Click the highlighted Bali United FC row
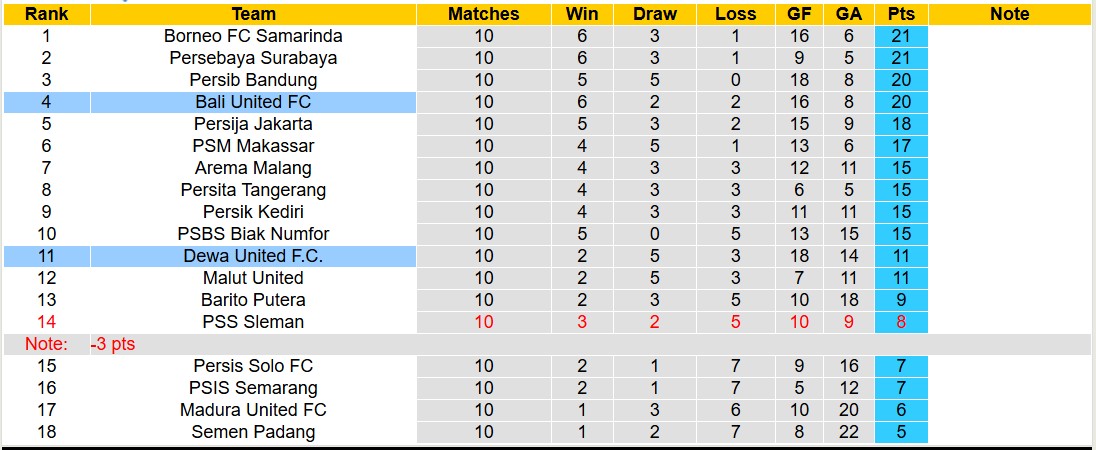The width and height of the screenshot is (1096, 450). (253, 102)
